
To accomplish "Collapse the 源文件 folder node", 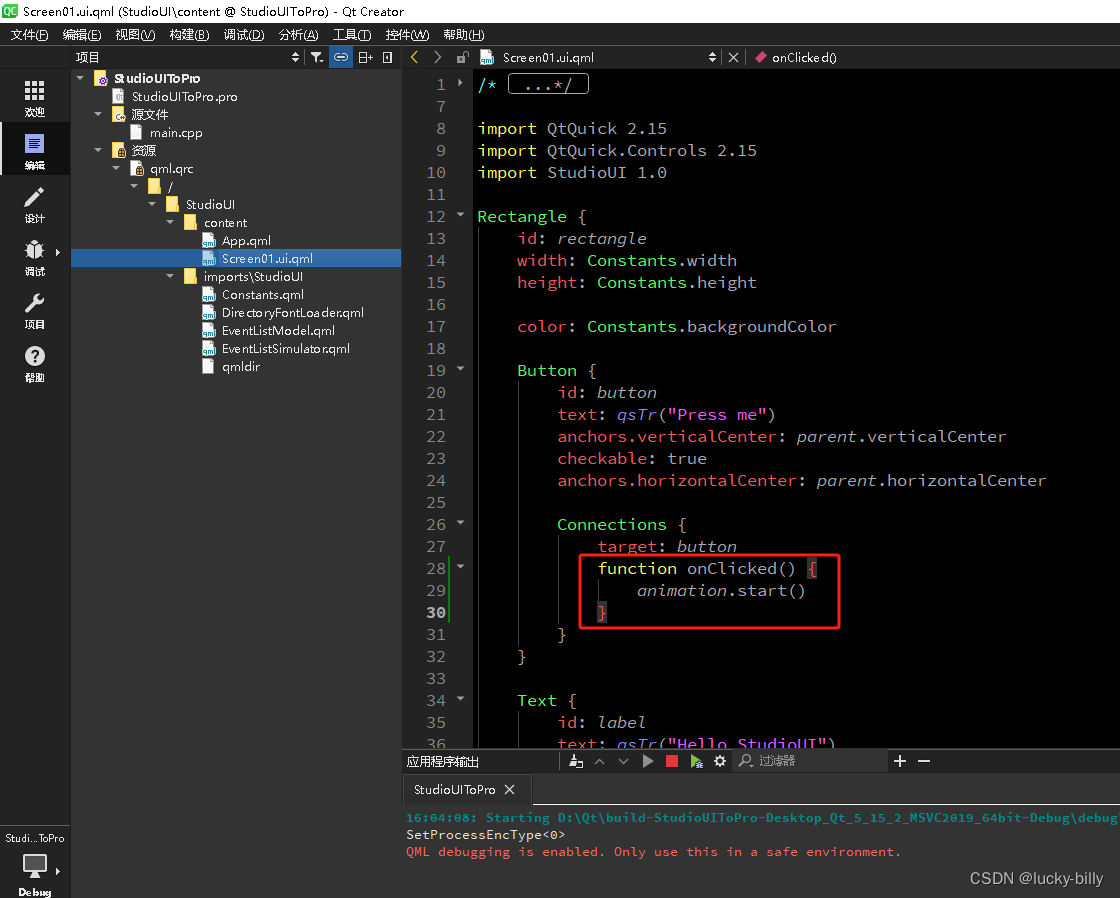I will click(x=98, y=114).
